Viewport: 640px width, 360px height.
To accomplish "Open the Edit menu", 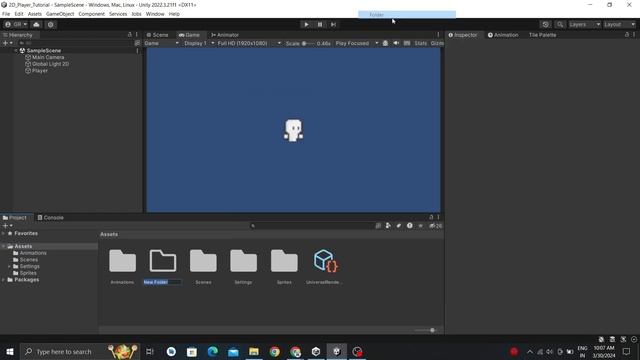I will (x=19, y=14).
